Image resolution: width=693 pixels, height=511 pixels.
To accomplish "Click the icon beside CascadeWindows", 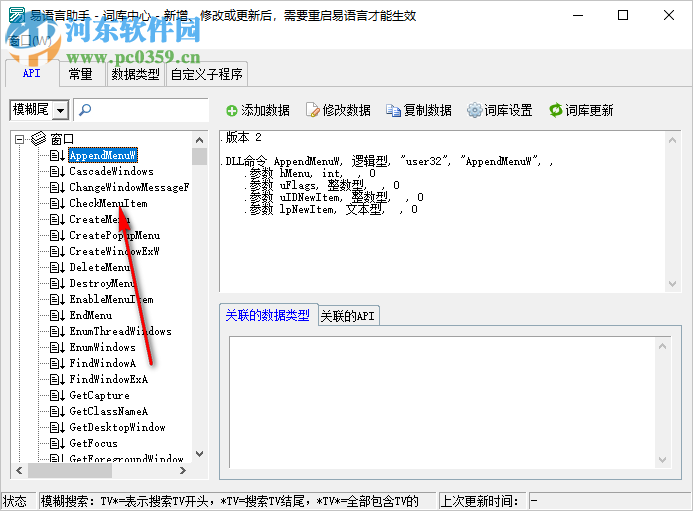I will (57, 172).
